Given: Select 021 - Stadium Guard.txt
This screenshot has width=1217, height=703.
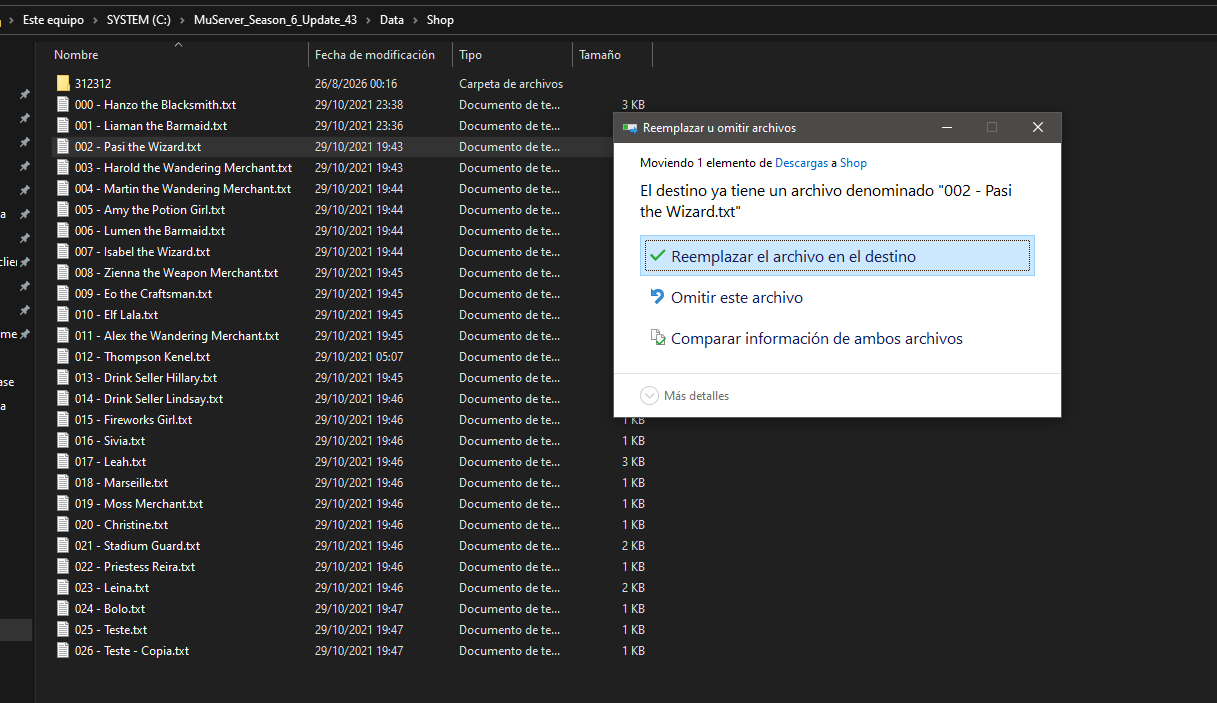Looking at the screenshot, I should click(137, 546).
